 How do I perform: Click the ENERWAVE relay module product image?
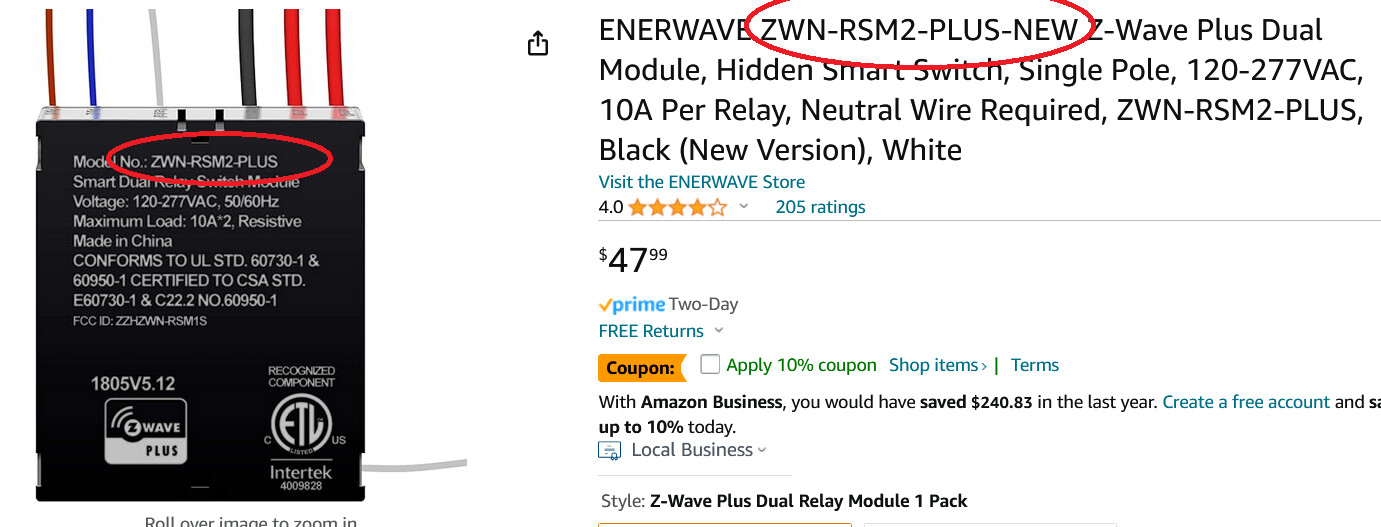(200, 300)
